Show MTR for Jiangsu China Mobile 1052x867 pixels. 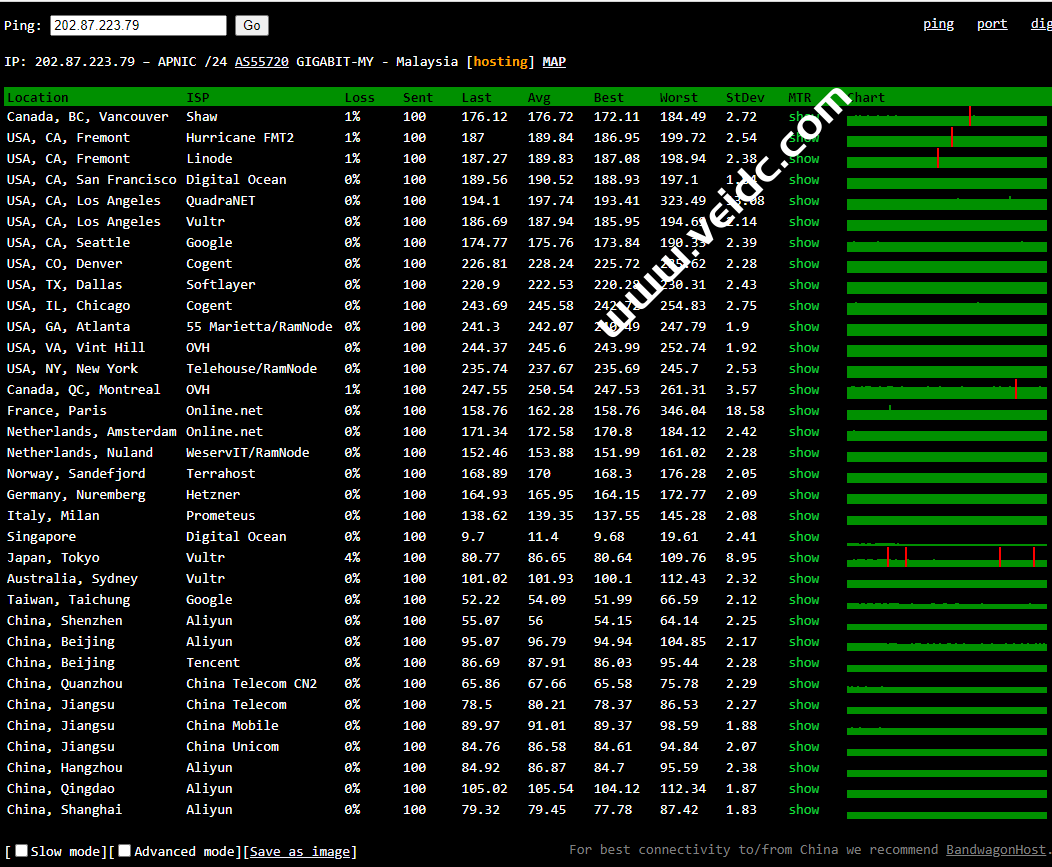pos(804,725)
